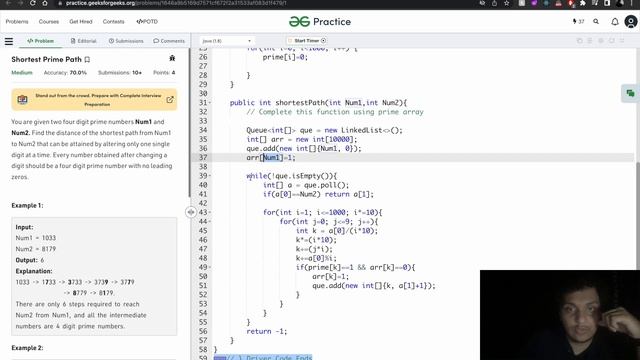Click the 'Num1 = 1033' input line
640x360 pixels.
(x=36, y=238)
